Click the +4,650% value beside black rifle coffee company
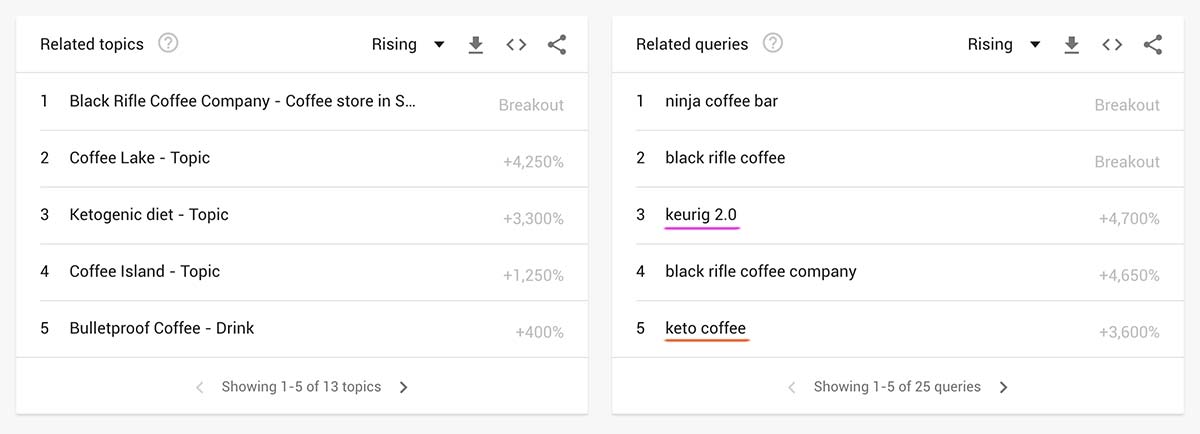Viewport: 1200px width, 434px height. tap(1129, 276)
